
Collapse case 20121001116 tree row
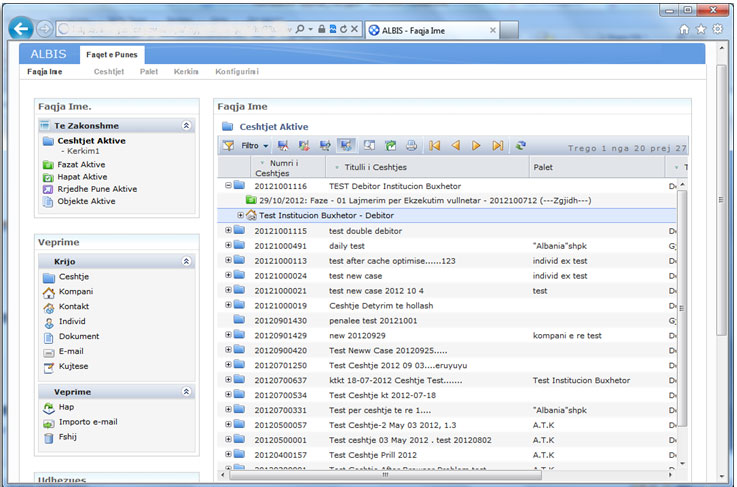click(228, 186)
